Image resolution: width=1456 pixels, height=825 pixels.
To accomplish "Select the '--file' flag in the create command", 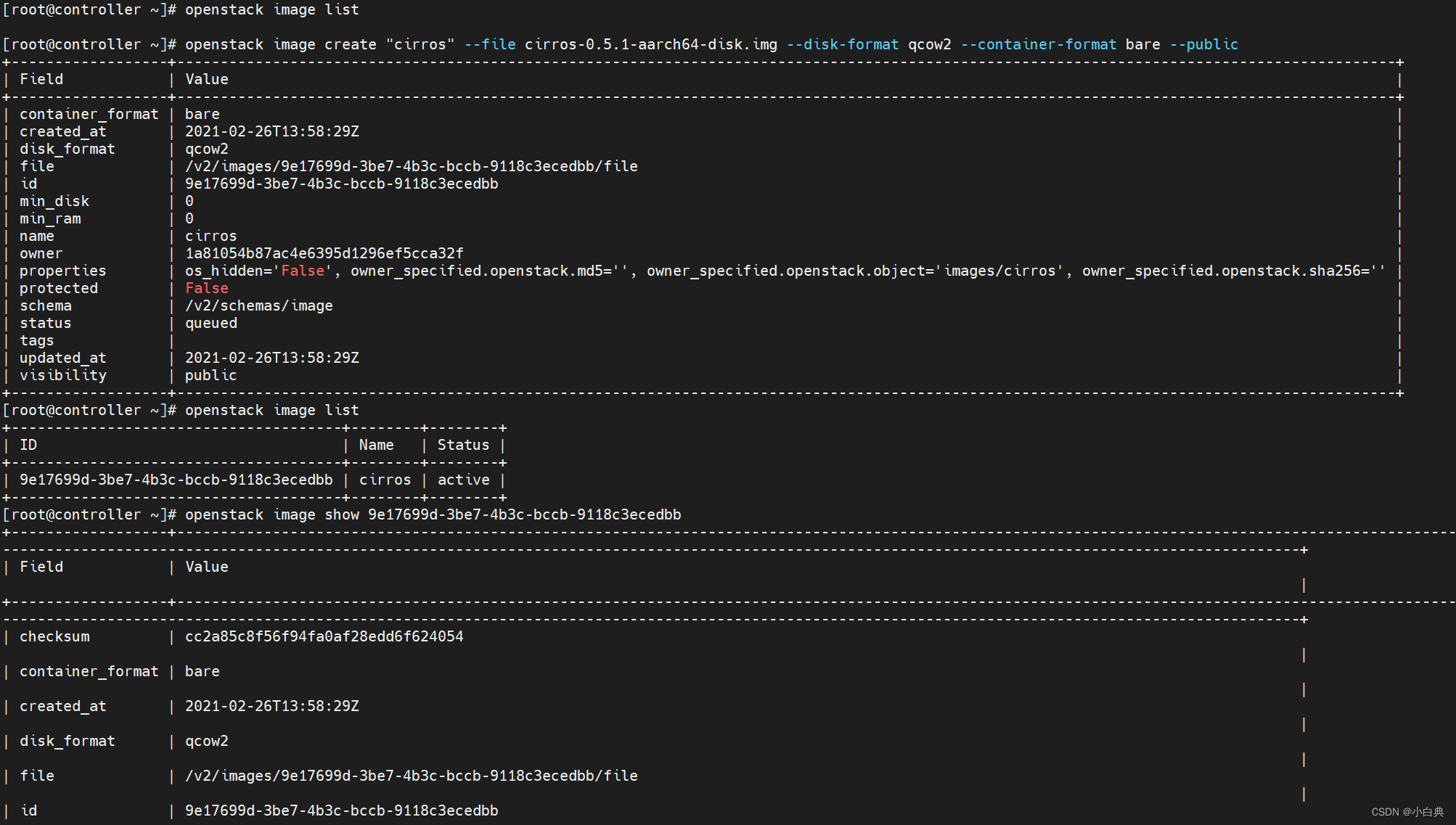I will point(490,45).
